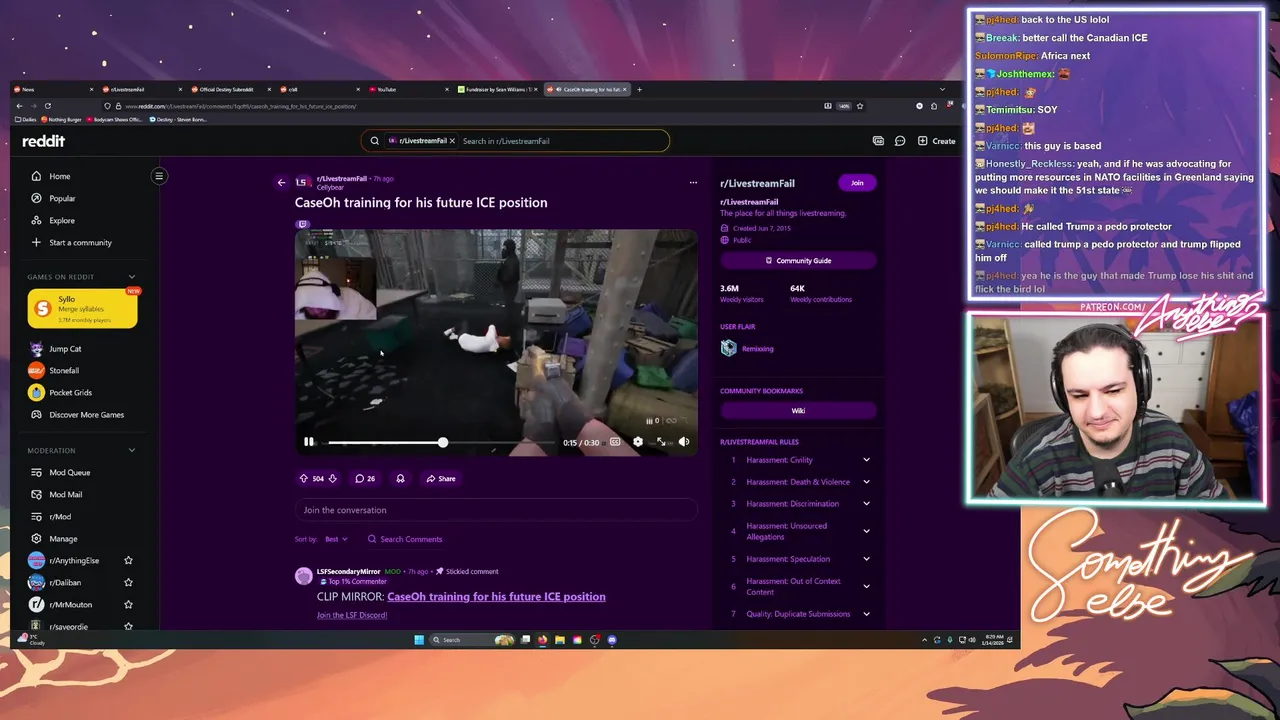Click the reddit logo
The width and height of the screenshot is (1280, 720).
pyautogui.click(x=43, y=141)
